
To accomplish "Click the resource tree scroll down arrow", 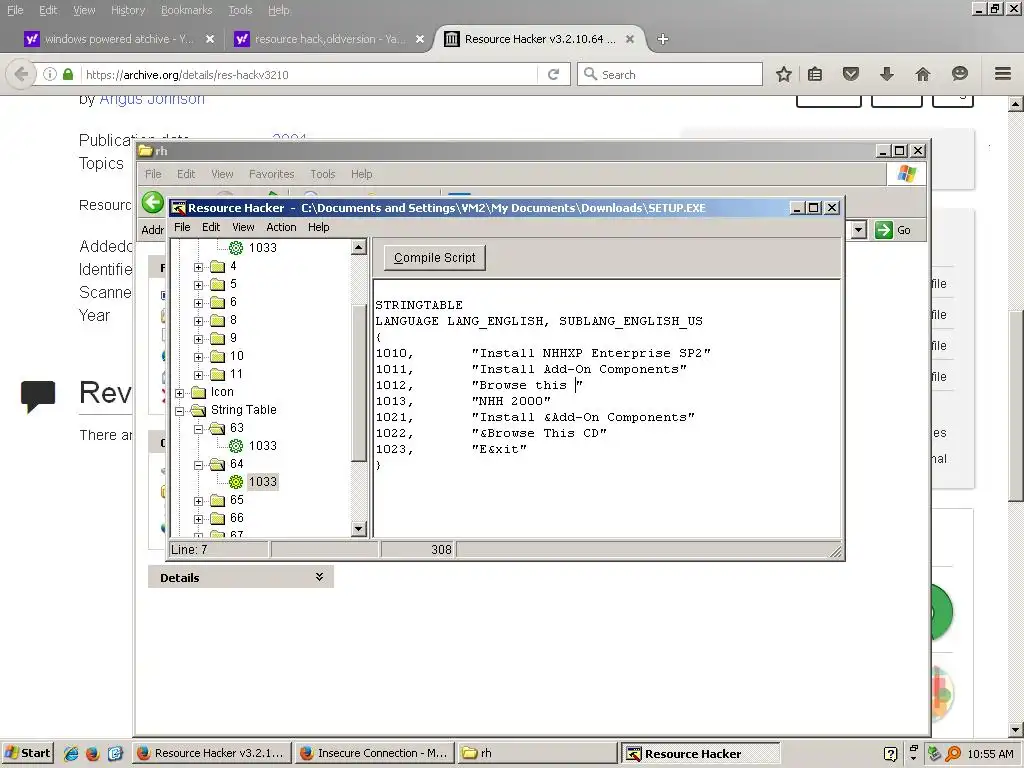I will pyautogui.click(x=359, y=529).
